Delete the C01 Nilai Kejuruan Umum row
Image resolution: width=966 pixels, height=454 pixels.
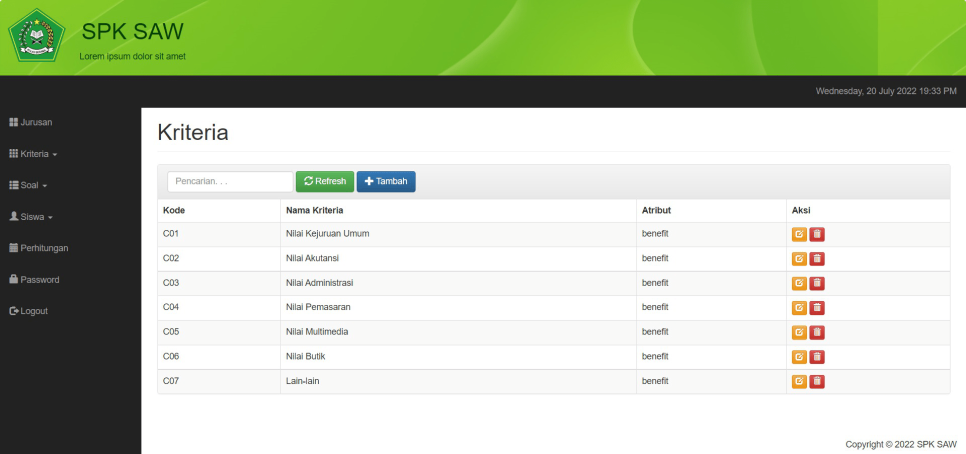pyautogui.click(x=817, y=234)
